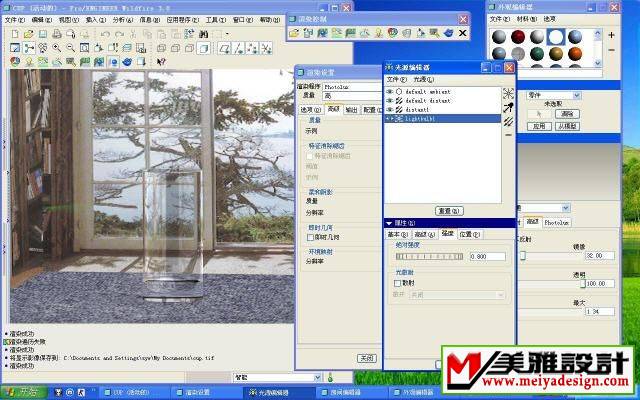Screen dimensions: 640x400
Task: Collapse the 属性 section in light editor
Action: (x=389, y=222)
